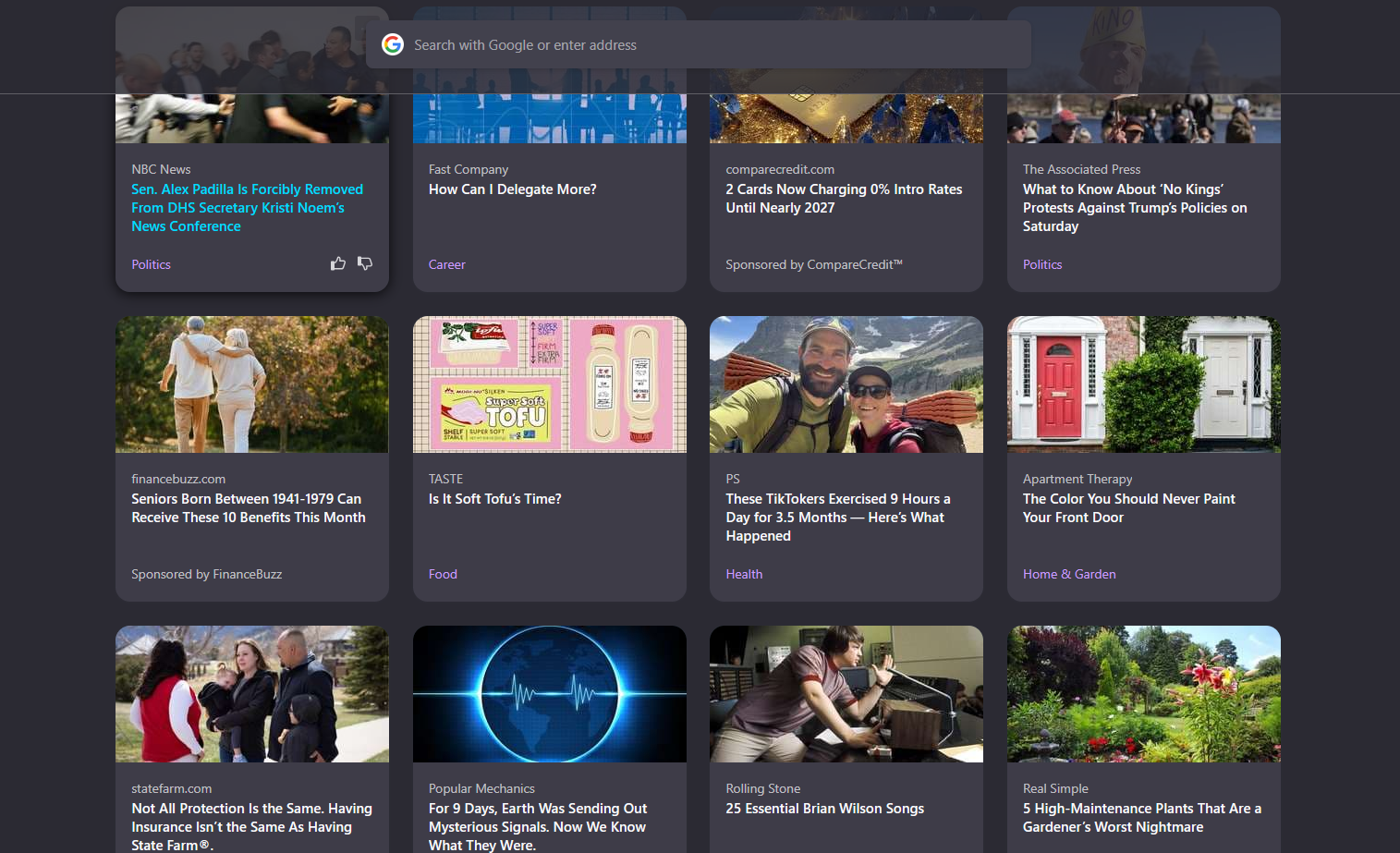Open the tofu packaging thumbnail image

550,384
